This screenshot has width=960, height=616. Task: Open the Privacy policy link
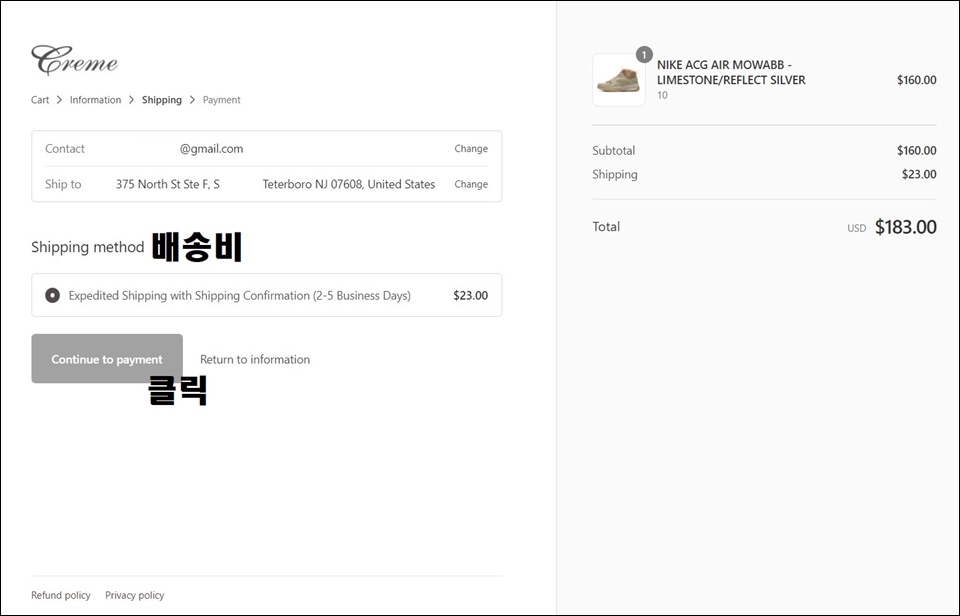(135, 595)
